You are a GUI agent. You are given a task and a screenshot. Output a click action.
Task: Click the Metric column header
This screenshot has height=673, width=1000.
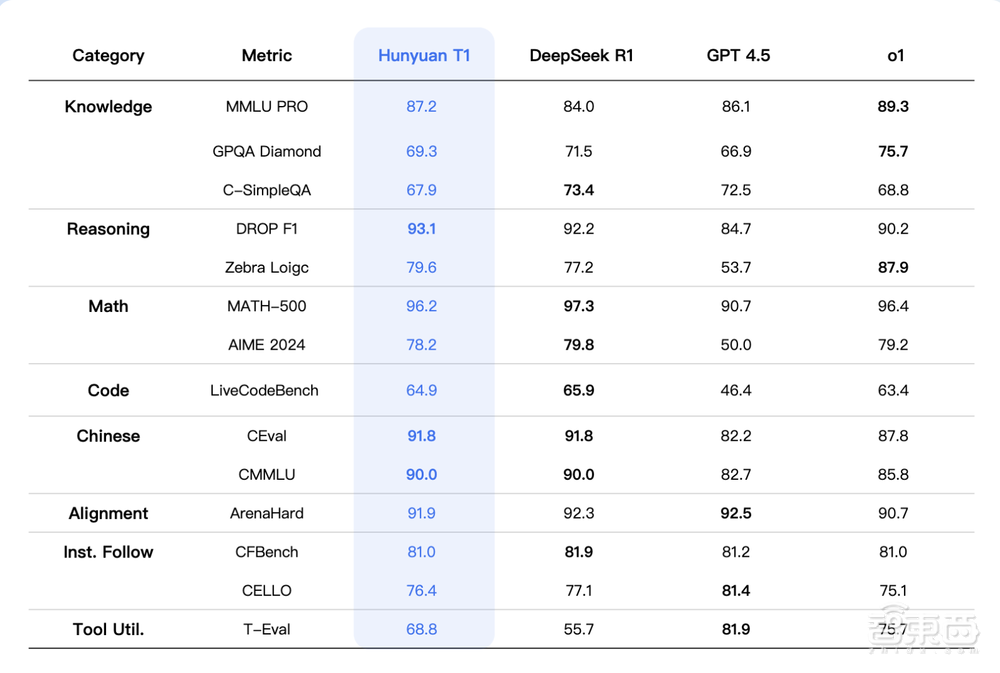click(x=267, y=56)
